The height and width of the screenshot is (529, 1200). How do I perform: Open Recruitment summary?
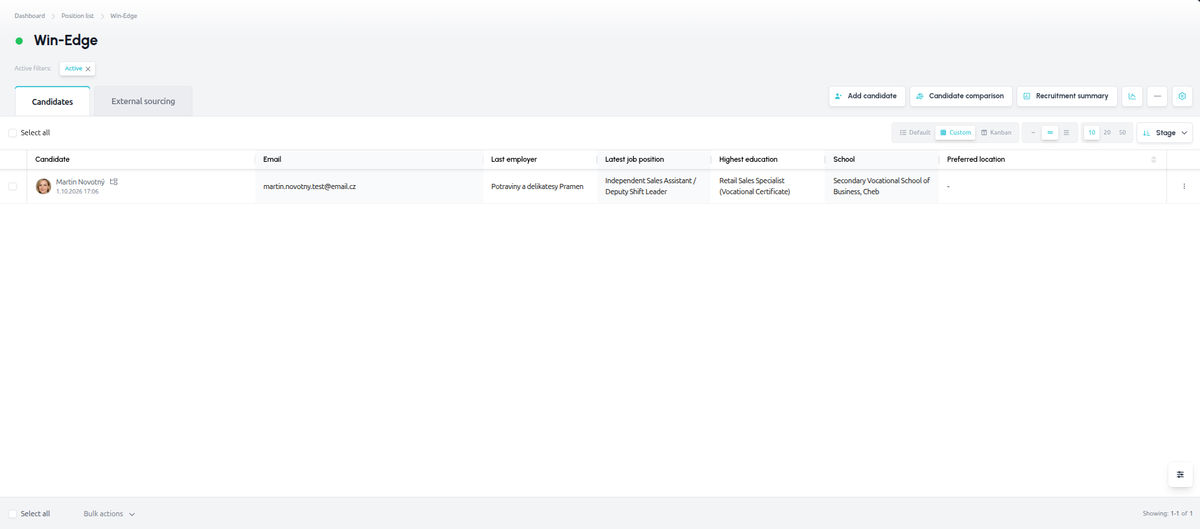point(1067,96)
